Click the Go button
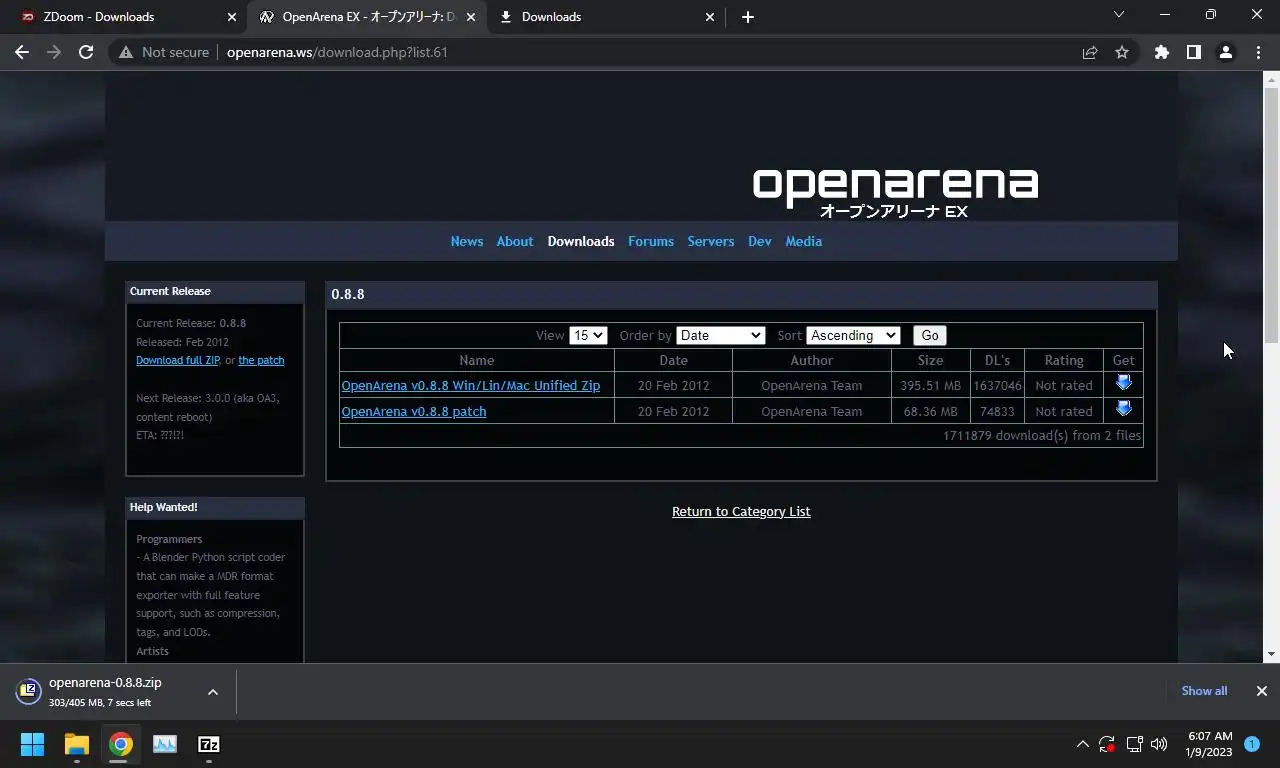This screenshot has height=768, width=1280. (929, 335)
